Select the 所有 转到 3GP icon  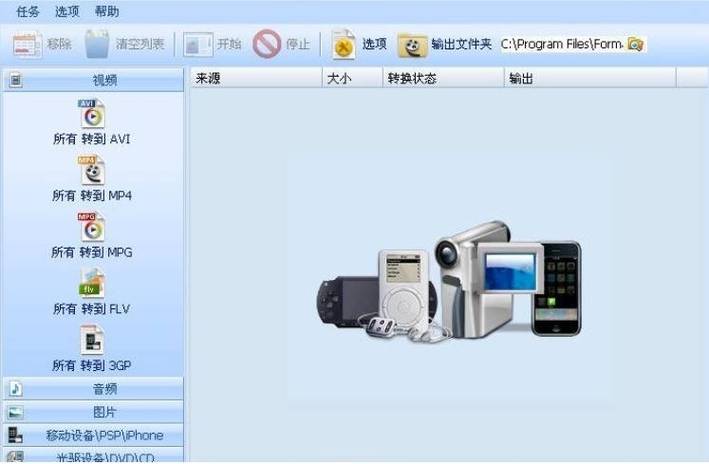pos(92,340)
